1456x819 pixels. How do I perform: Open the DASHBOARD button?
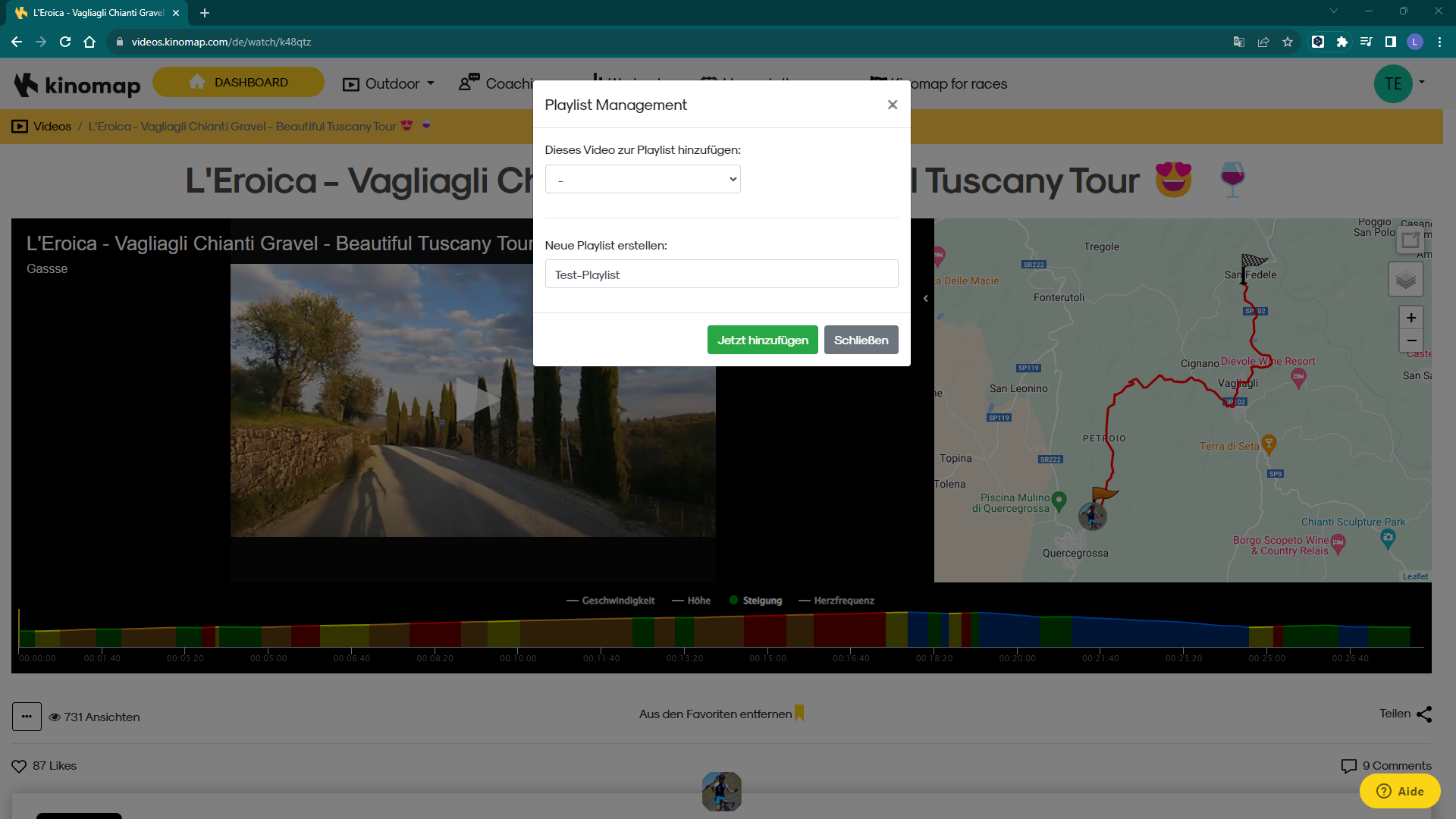click(238, 83)
